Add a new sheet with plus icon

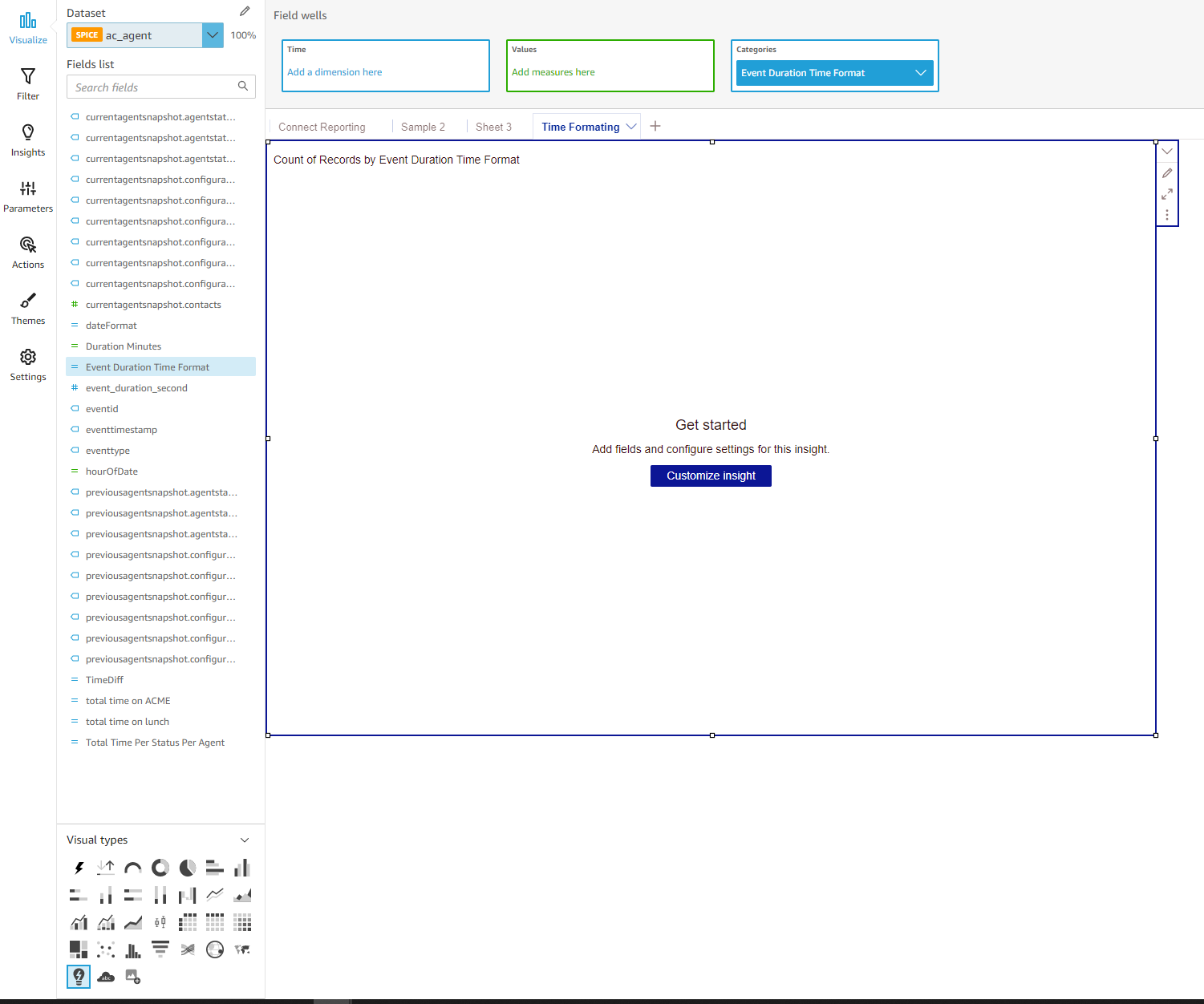click(x=655, y=126)
